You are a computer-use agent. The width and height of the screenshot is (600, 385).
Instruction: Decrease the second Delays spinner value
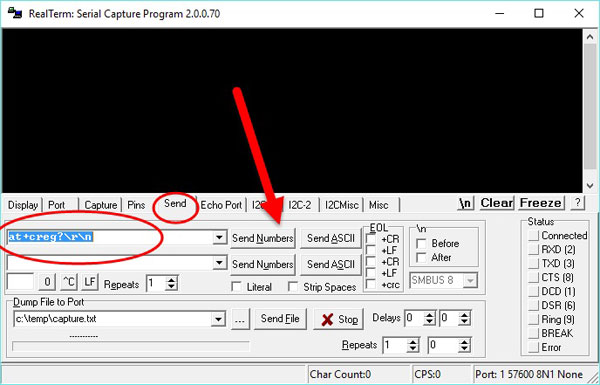[x=464, y=322]
